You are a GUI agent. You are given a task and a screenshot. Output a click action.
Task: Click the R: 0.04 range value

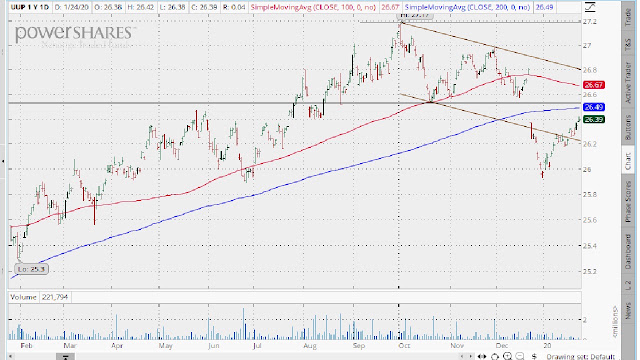tap(234, 7)
